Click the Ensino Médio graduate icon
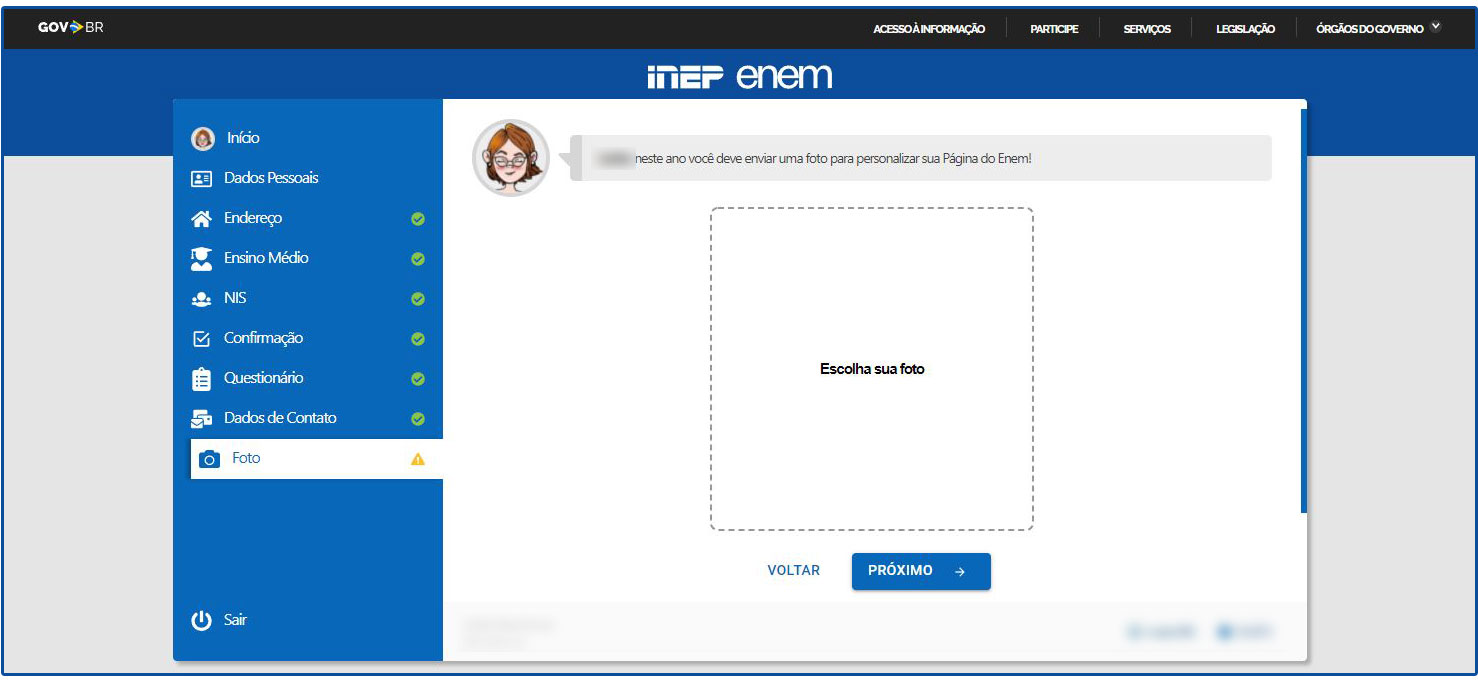 (201, 259)
